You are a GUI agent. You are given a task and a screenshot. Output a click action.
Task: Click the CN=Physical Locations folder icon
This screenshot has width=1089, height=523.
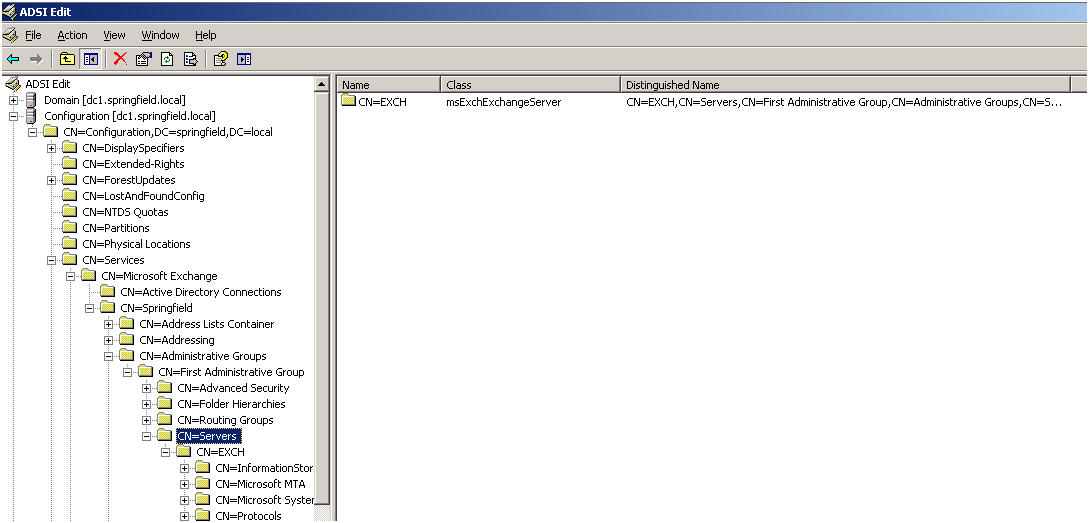click(69, 244)
